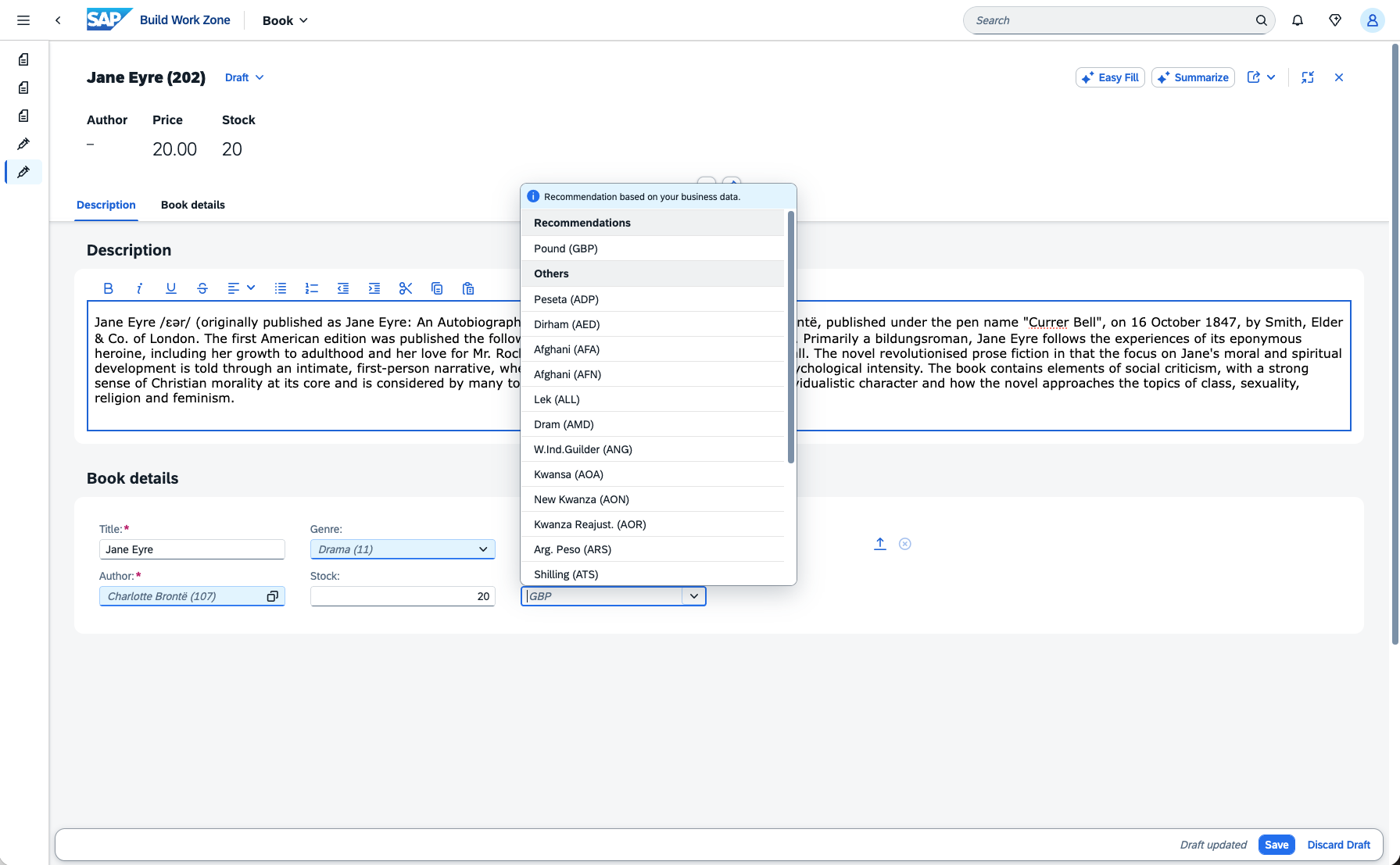The image size is (1400, 865).
Task: Decrease indent in editor
Action: coord(343,288)
